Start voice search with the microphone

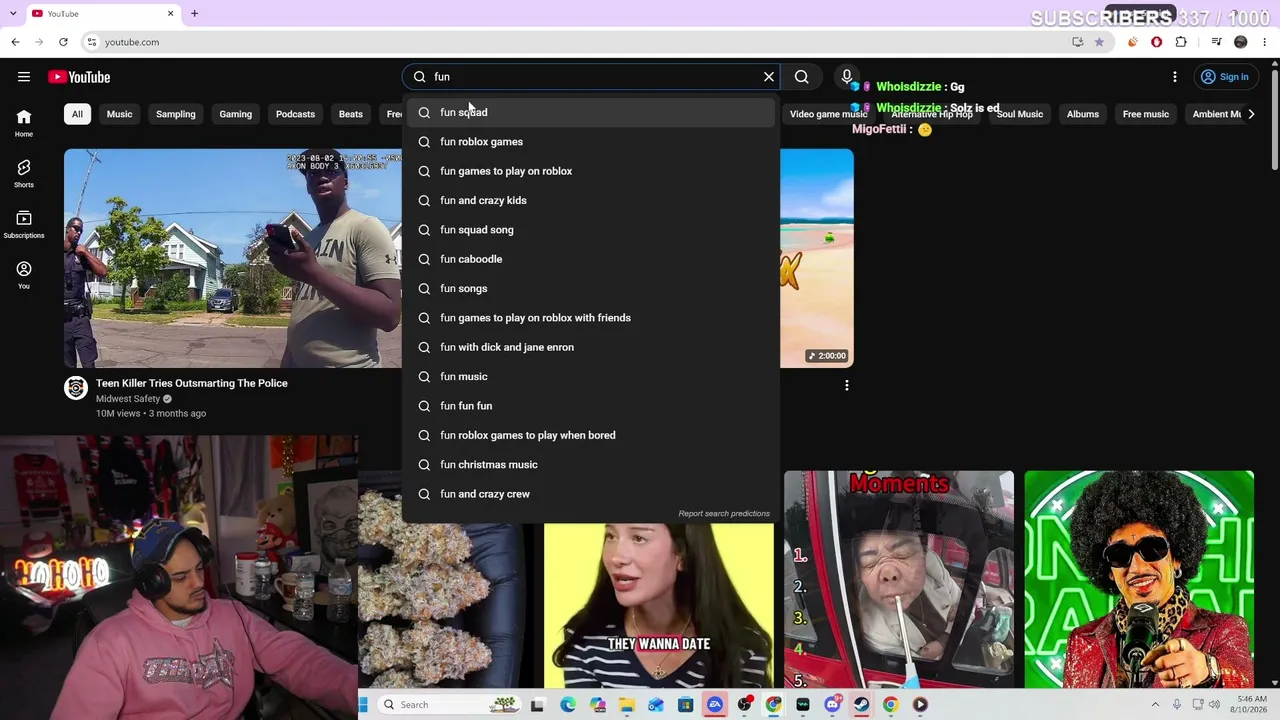pos(847,77)
